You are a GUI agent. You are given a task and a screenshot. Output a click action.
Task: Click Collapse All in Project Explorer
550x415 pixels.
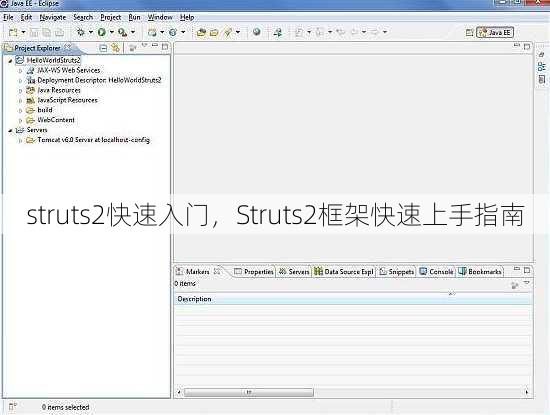[x=103, y=48]
